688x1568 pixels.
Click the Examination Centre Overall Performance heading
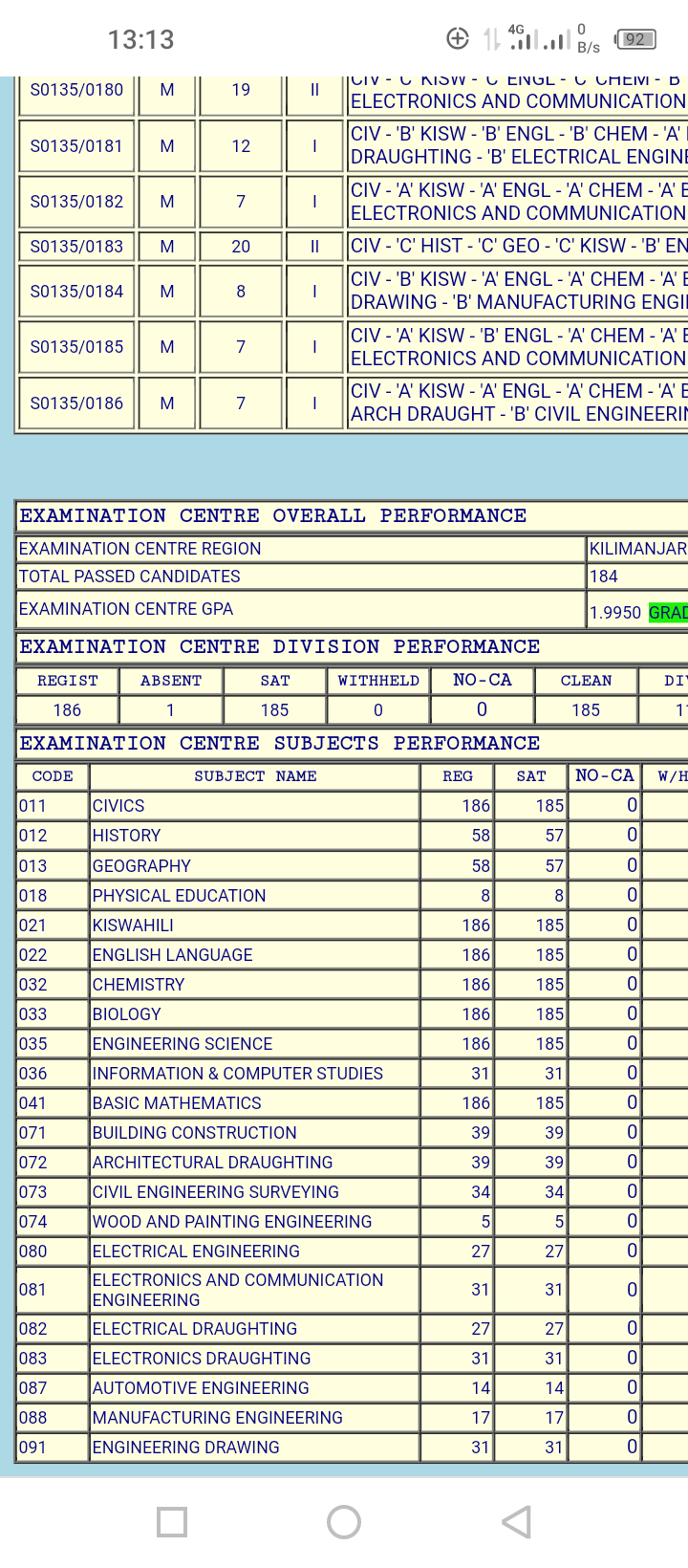click(x=273, y=516)
